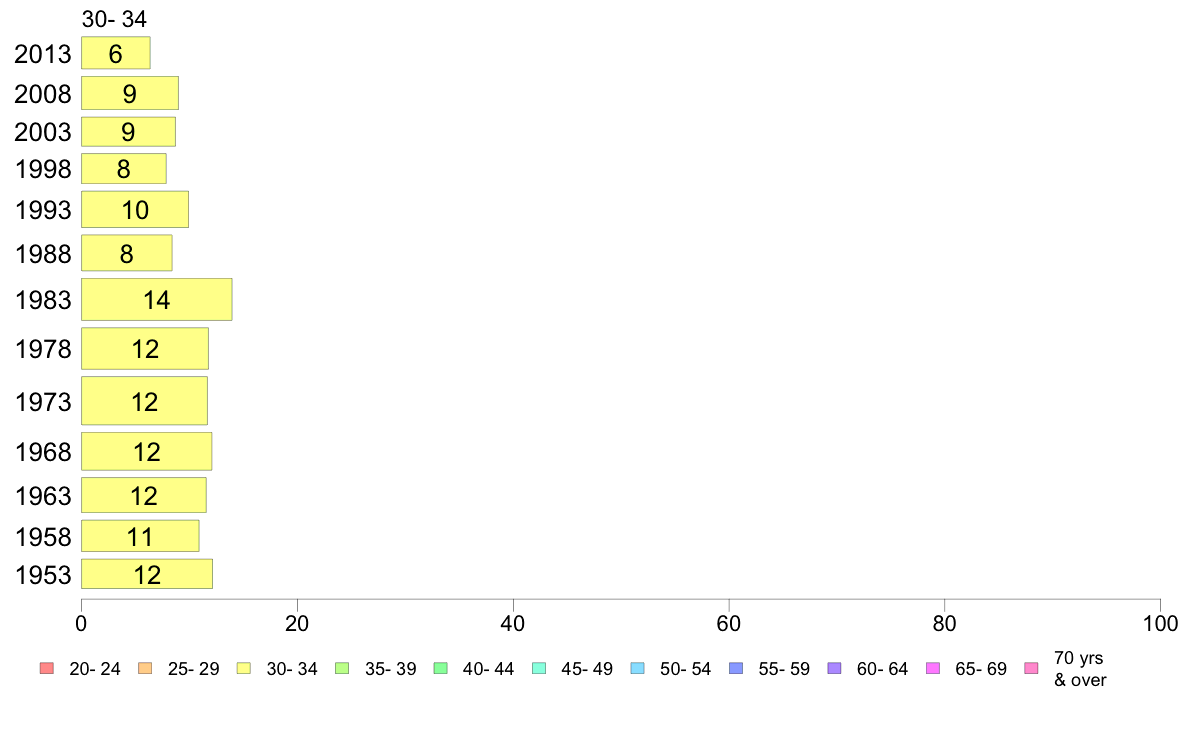The width and height of the screenshot is (1188, 736).
Task: Select the 1953 bar at the bottom
Action: pos(146,575)
